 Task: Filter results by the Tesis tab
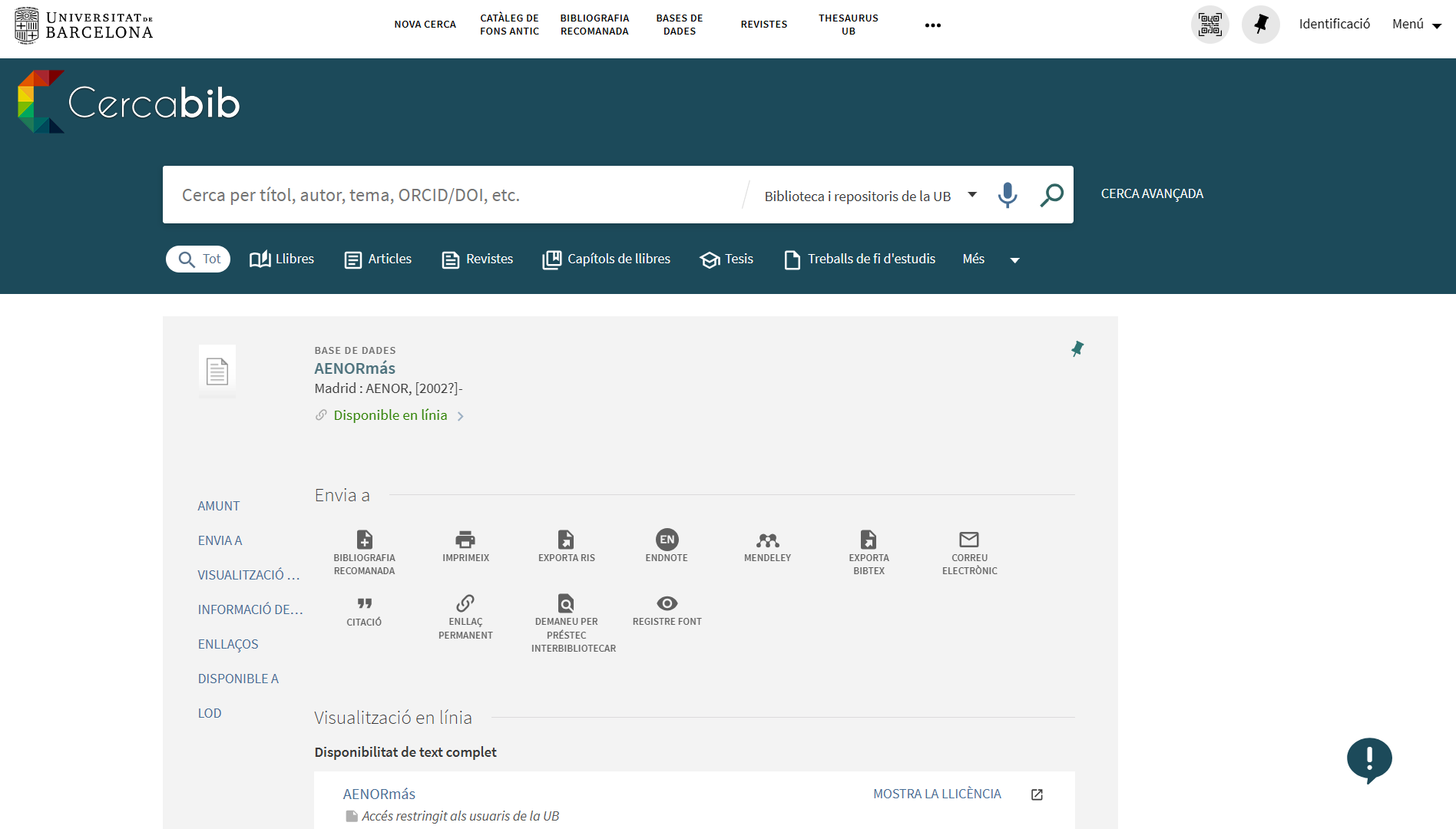726,259
